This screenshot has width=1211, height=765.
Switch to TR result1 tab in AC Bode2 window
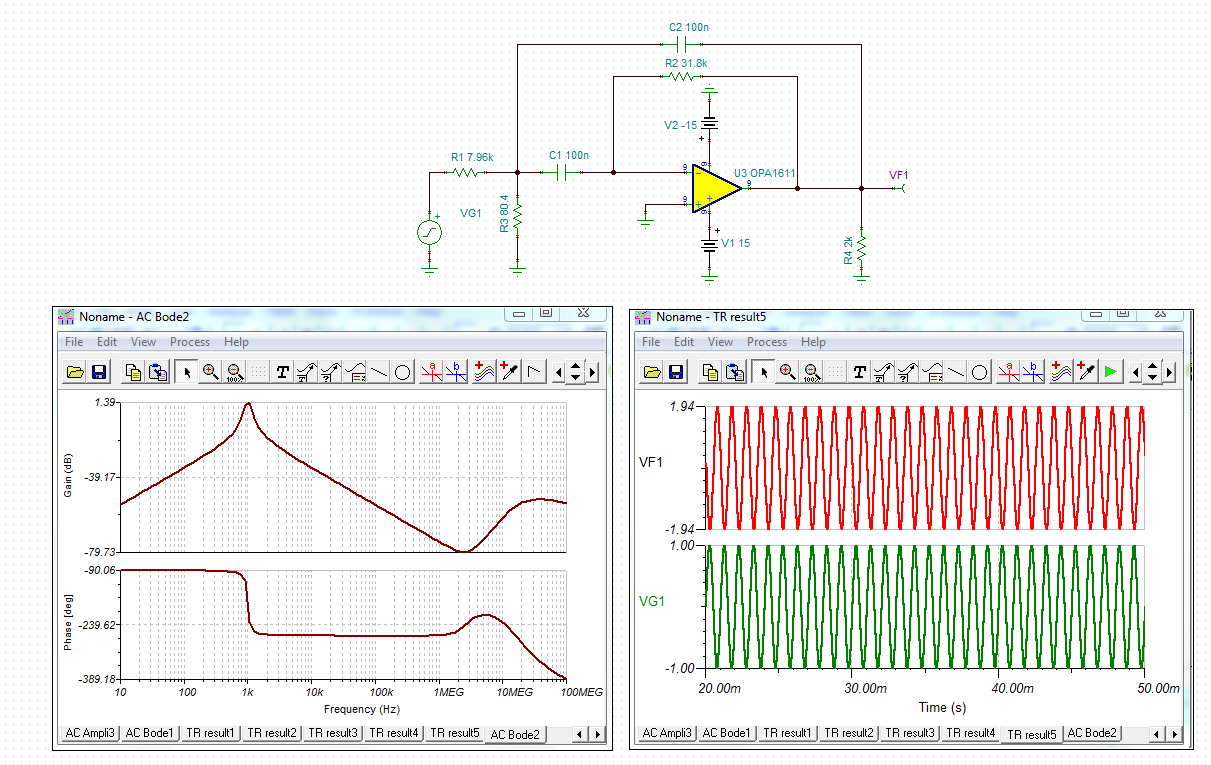click(211, 733)
